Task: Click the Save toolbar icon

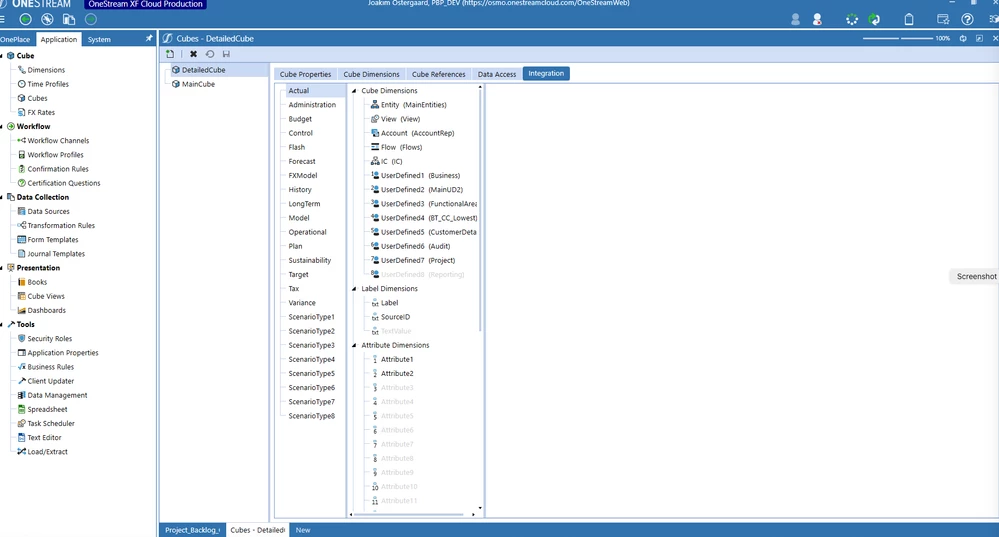Action: (x=226, y=54)
